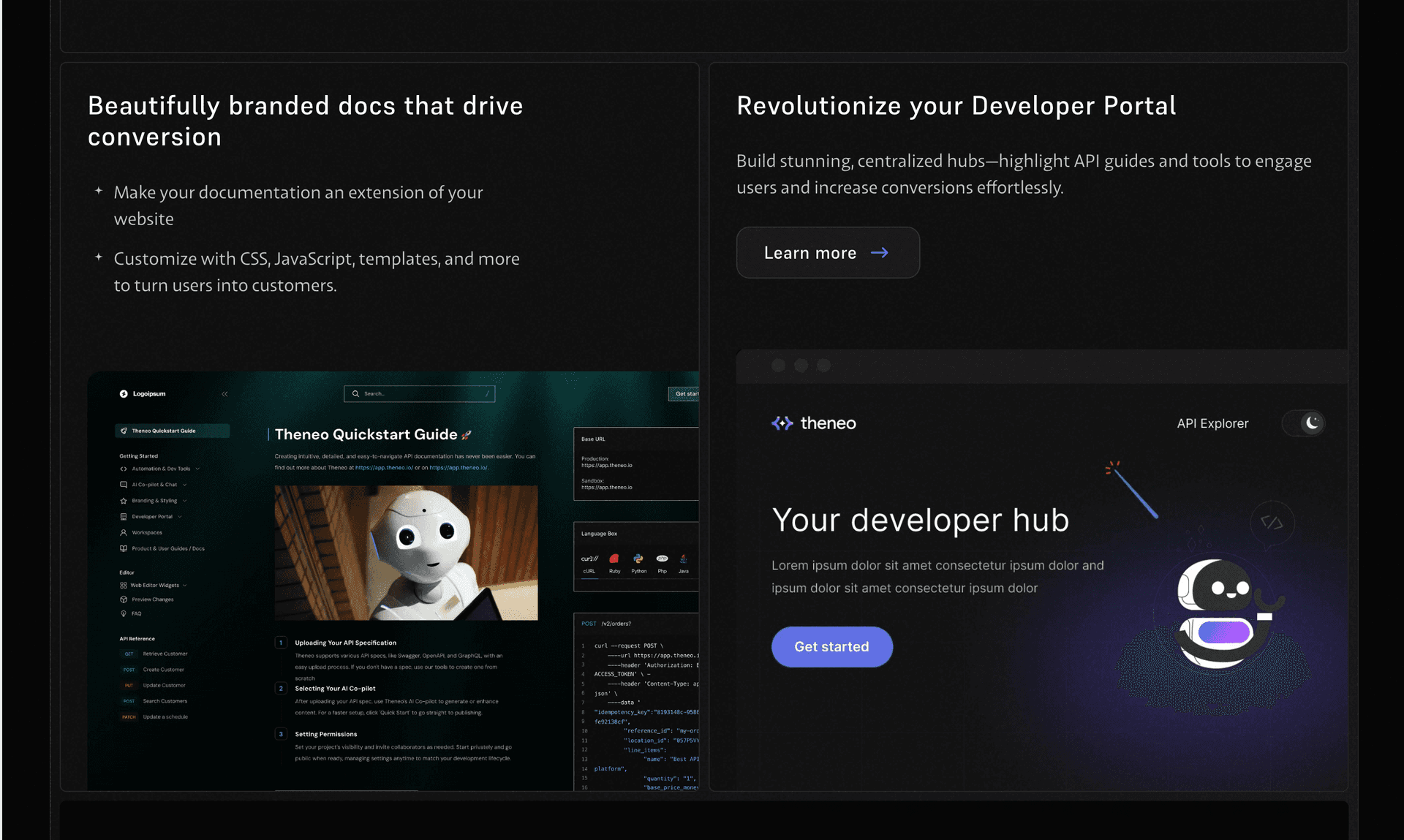Click the Product & User Guides book icon
Image resolution: width=1404 pixels, height=840 pixels.
tap(124, 548)
